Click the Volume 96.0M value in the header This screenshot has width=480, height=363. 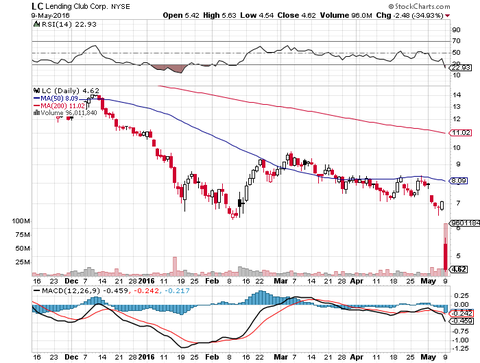tap(346, 15)
